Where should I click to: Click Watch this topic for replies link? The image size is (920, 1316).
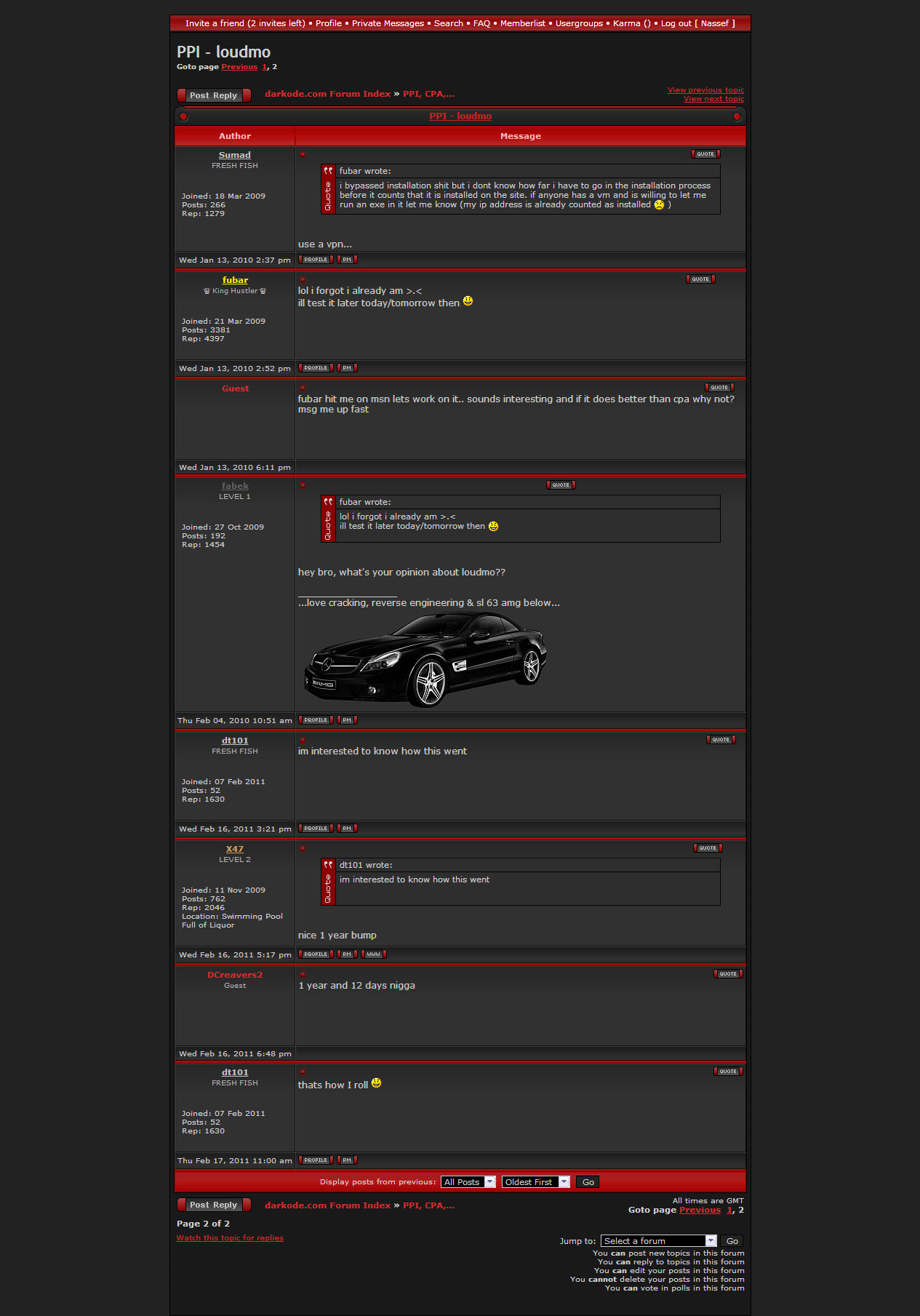pos(230,1238)
